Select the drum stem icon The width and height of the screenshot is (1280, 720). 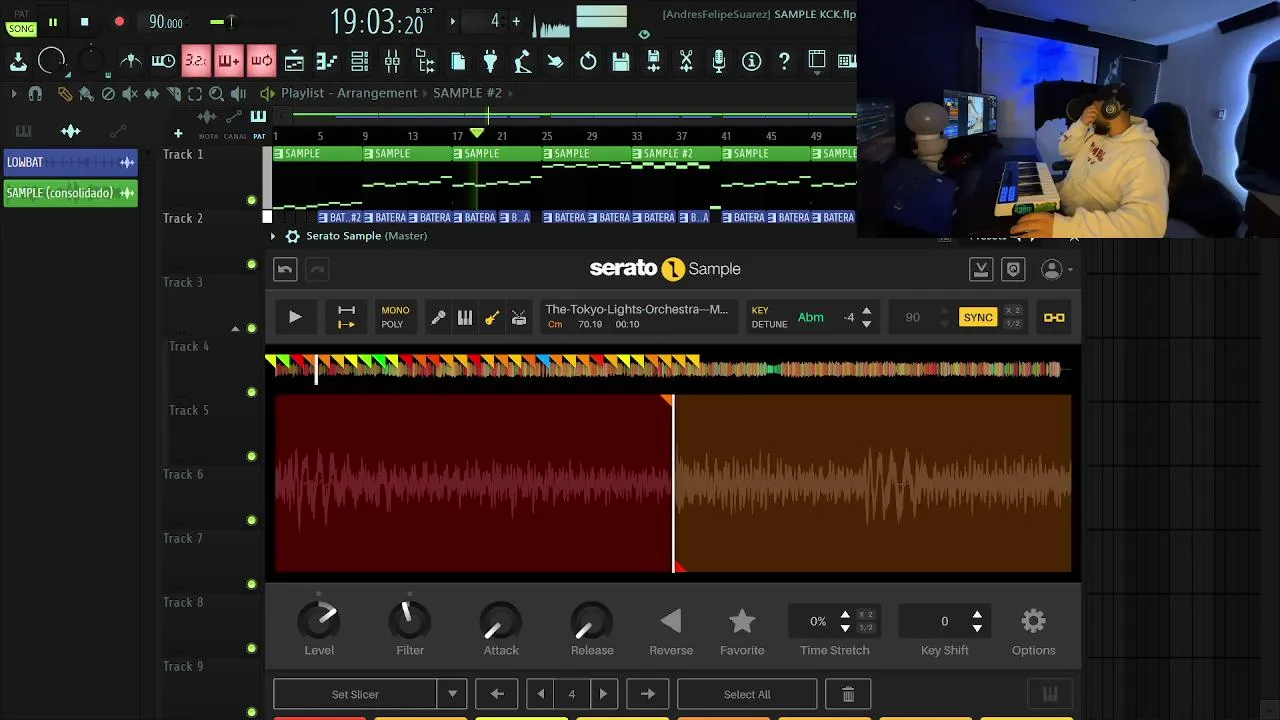point(519,318)
